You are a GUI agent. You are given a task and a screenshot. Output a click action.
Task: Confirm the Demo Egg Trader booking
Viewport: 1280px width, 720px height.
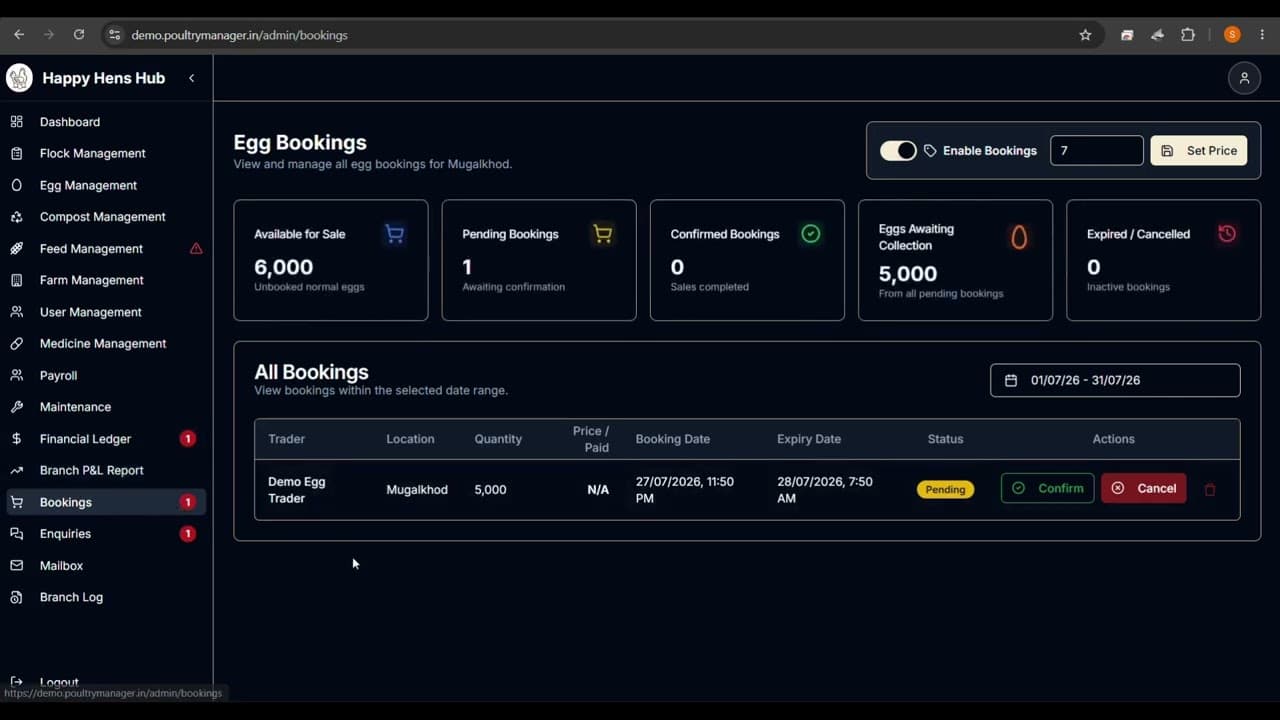(1047, 488)
